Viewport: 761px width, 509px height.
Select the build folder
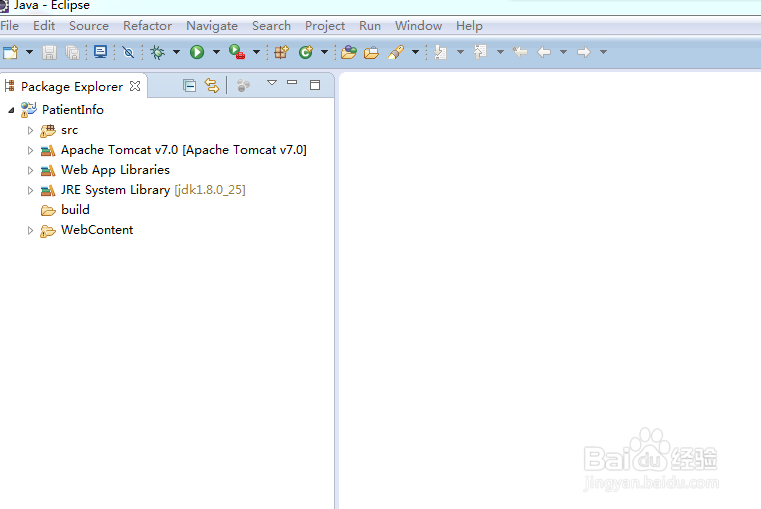[75, 210]
